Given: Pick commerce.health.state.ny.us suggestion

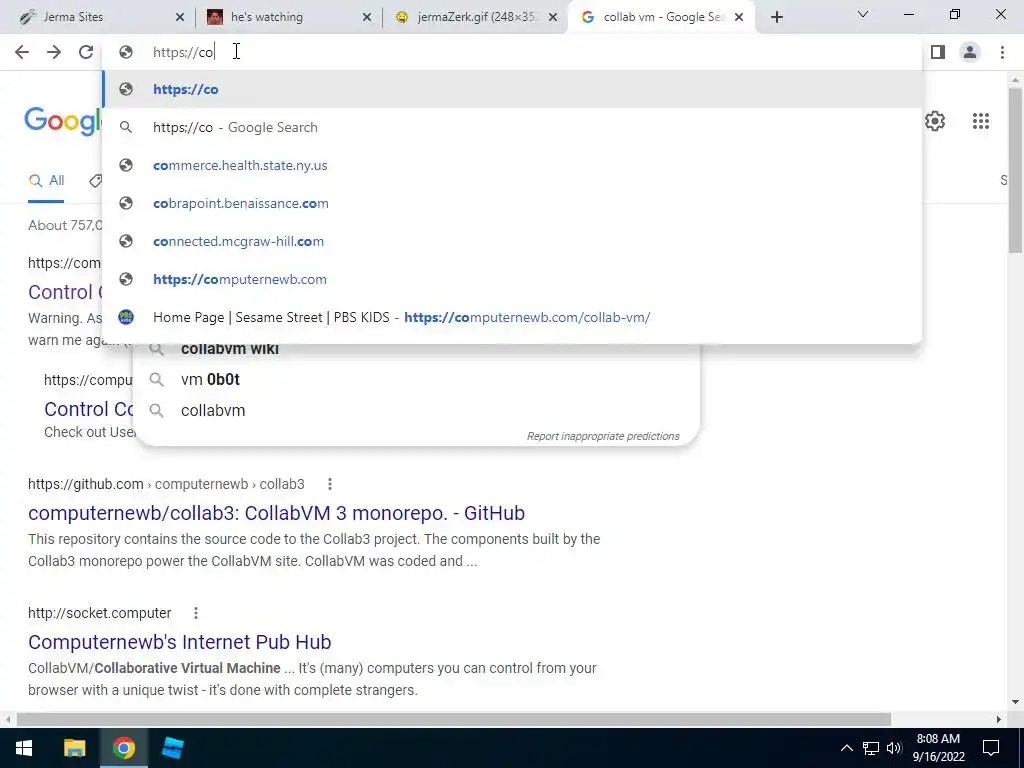Looking at the screenshot, I should coord(512,165).
